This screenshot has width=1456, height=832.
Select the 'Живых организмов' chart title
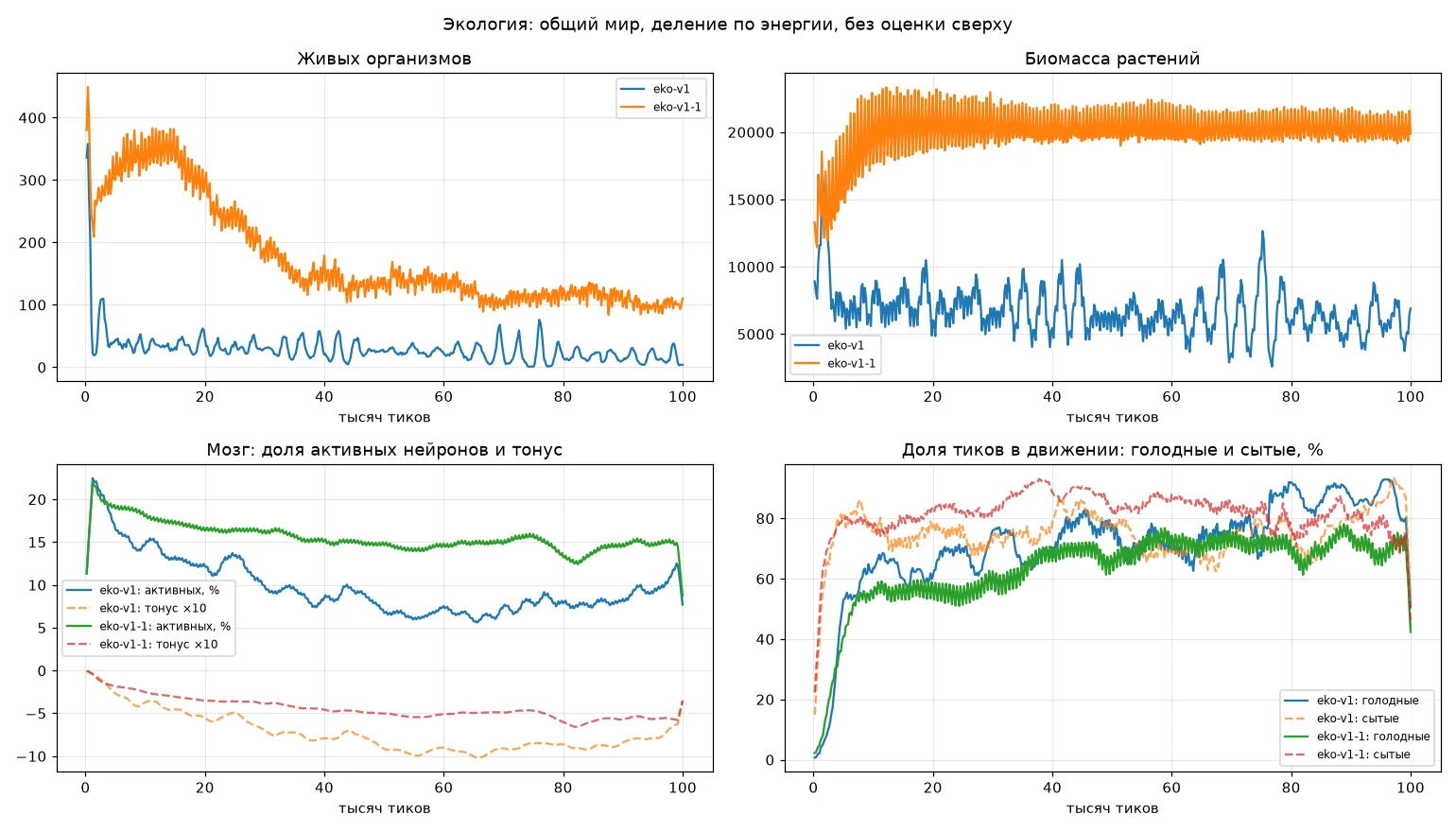[x=385, y=59]
